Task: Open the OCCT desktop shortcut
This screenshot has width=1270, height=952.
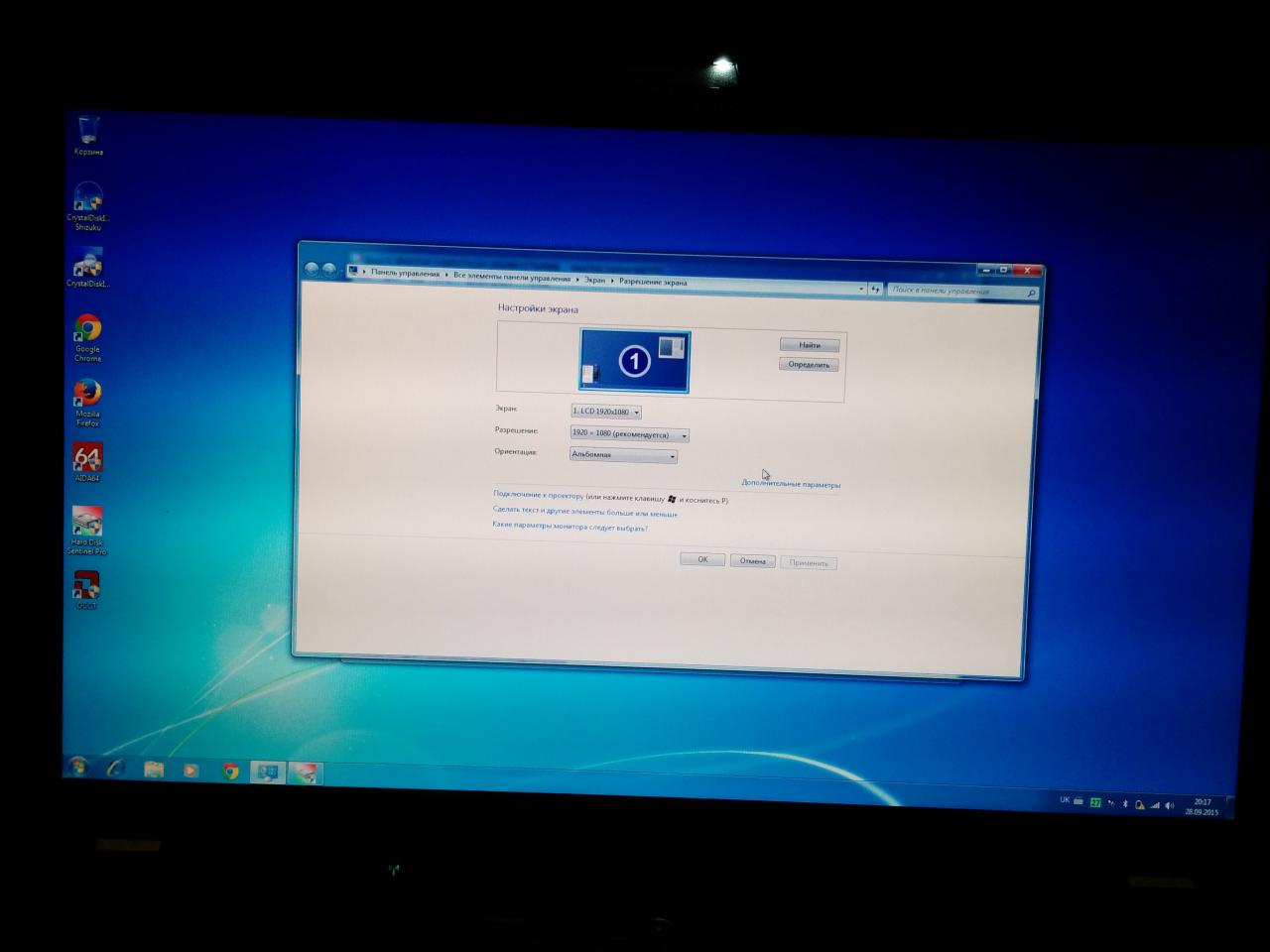Action: [87, 586]
